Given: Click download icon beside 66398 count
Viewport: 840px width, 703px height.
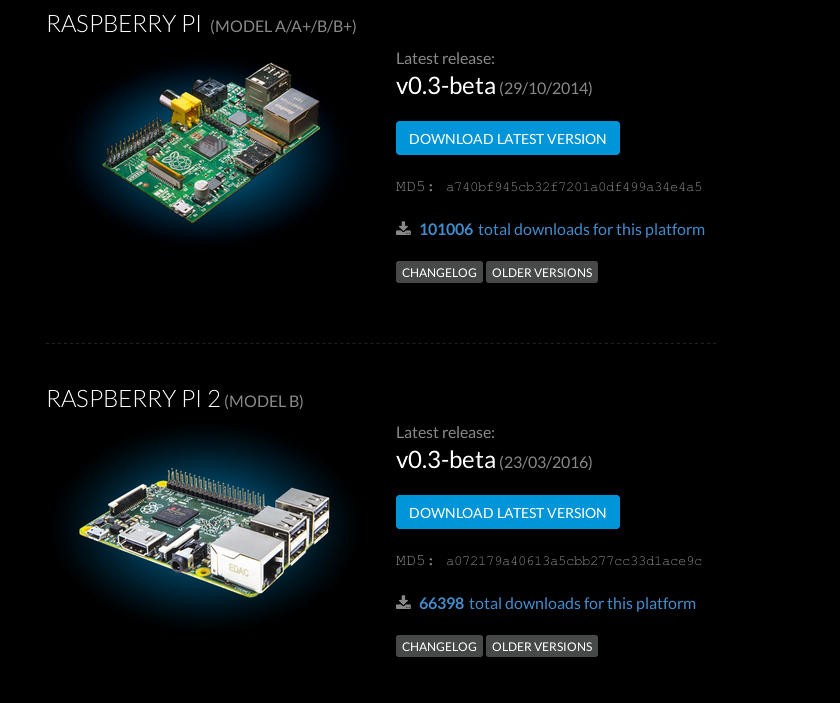Looking at the screenshot, I should click(x=403, y=603).
